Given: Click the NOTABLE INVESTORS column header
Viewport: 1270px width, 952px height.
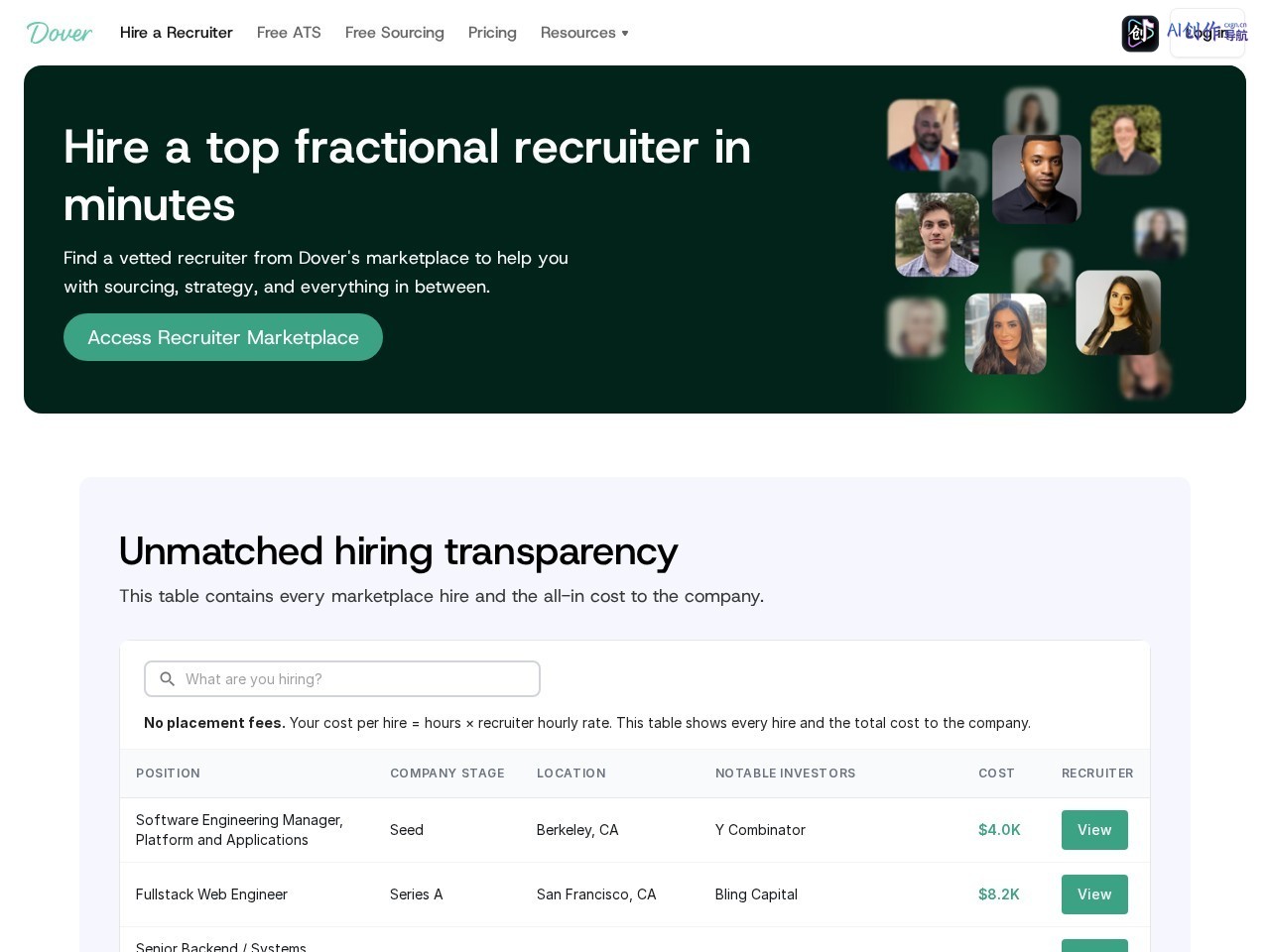Looking at the screenshot, I should (x=786, y=773).
